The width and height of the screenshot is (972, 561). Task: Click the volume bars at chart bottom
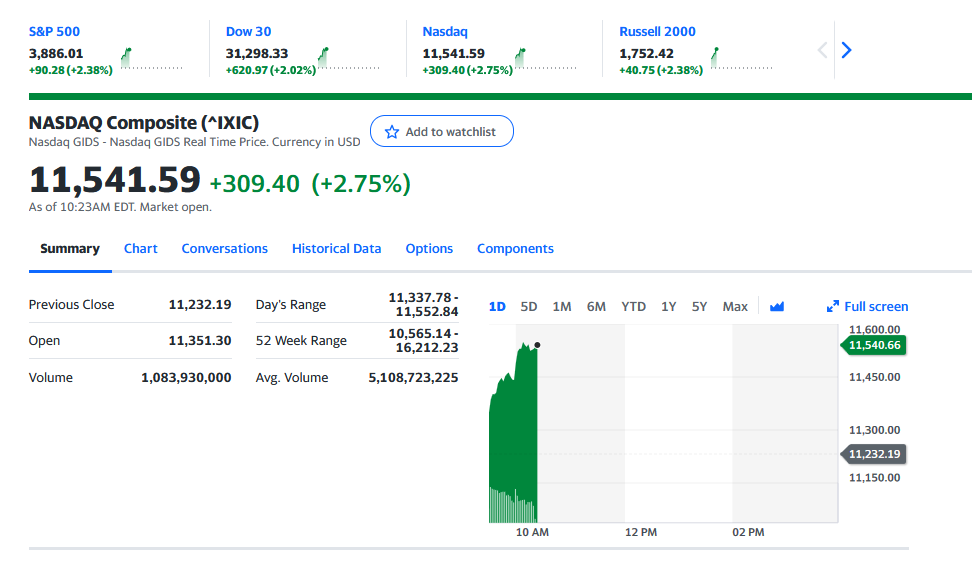pos(513,505)
